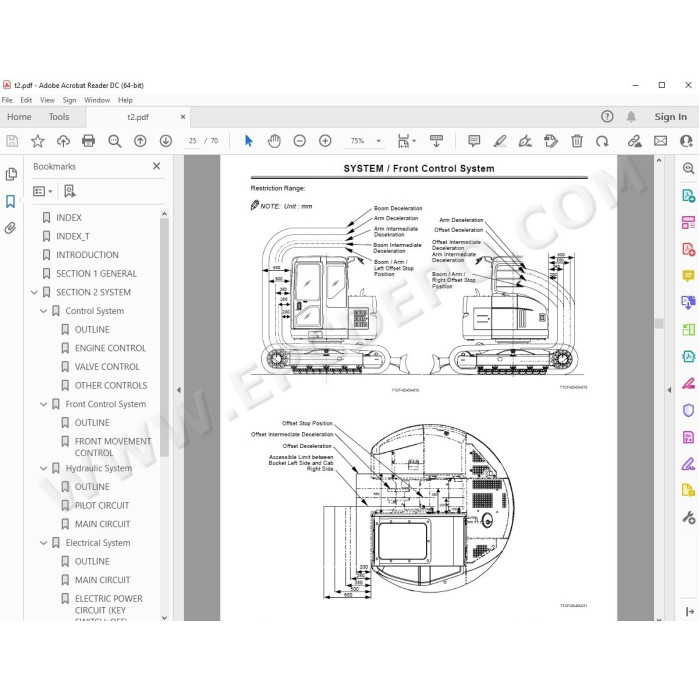The image size is (700, 700).
Task: Open the View menu
Action: (47, 100)
